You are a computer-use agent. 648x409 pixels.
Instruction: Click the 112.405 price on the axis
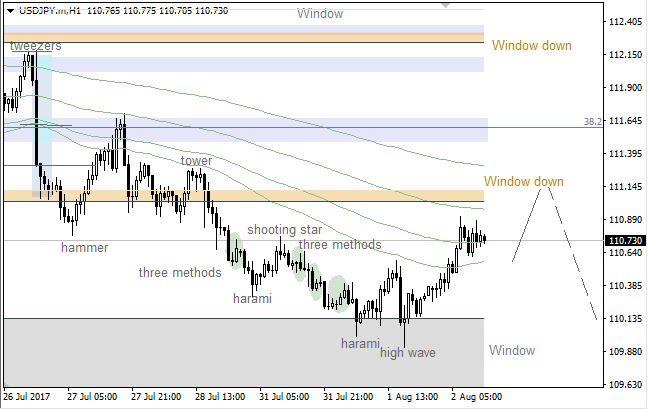click(x=625, y=22)
